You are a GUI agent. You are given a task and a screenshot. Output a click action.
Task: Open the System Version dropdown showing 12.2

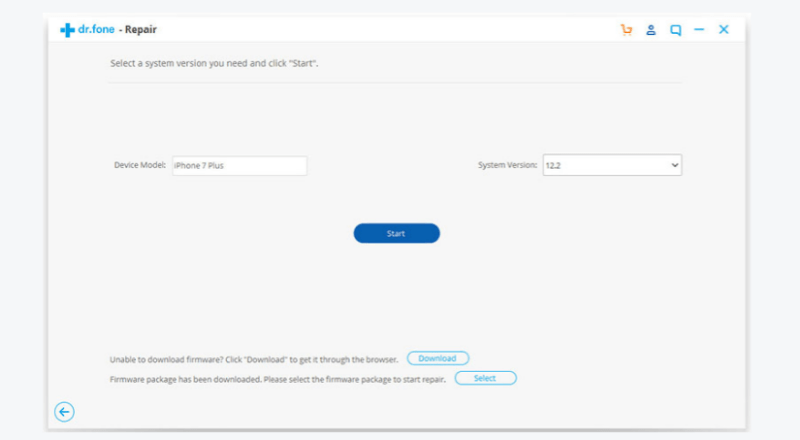click(605, 165)
